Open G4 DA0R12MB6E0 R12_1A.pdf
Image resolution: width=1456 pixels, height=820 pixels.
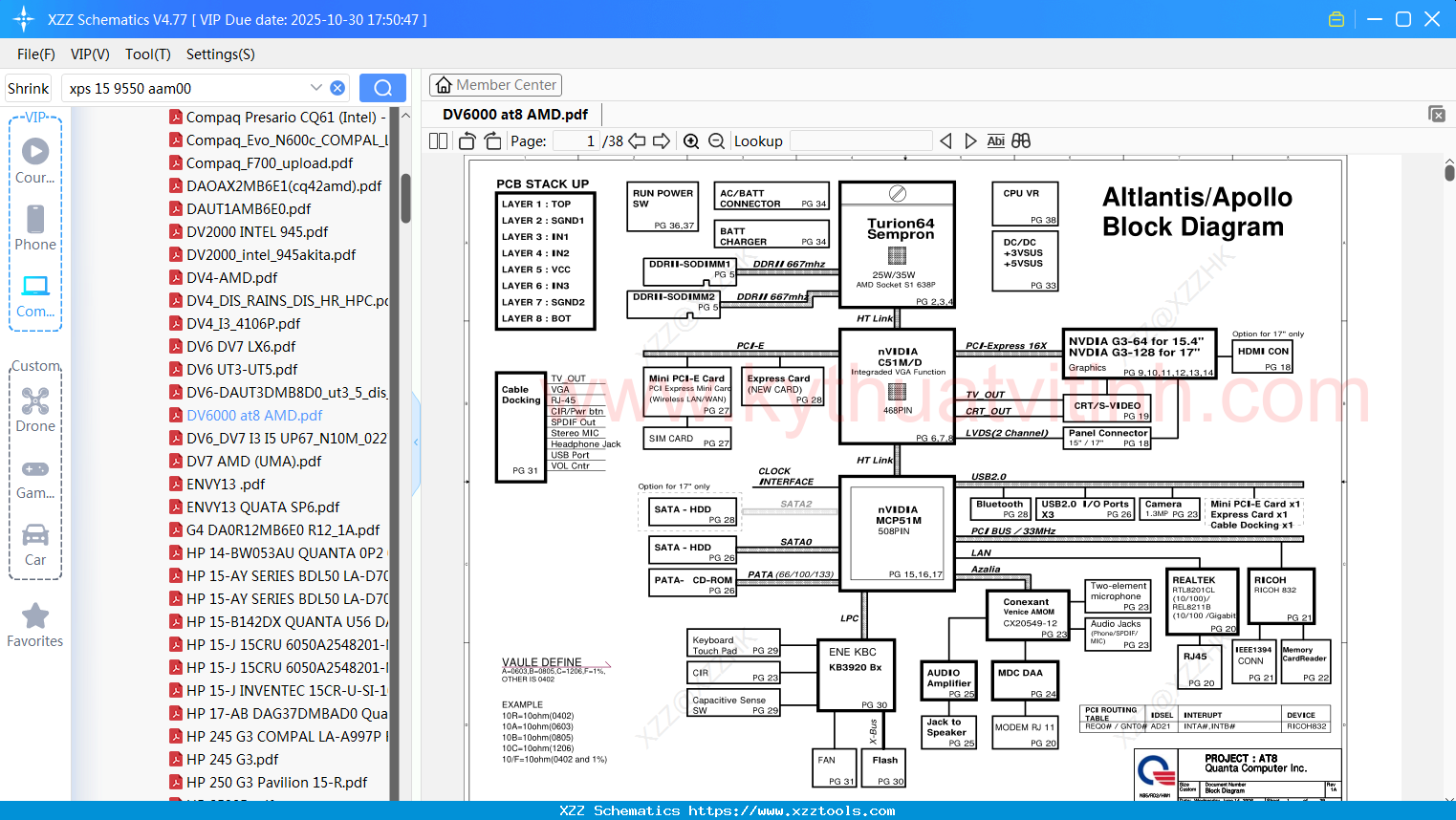275,530
